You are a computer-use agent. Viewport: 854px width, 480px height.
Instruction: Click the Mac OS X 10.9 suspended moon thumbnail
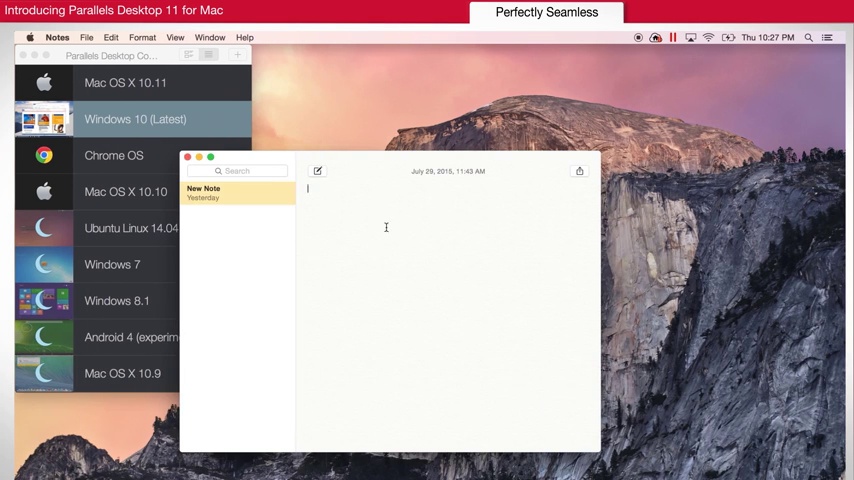pyautogui.click(x=44, y=373)
